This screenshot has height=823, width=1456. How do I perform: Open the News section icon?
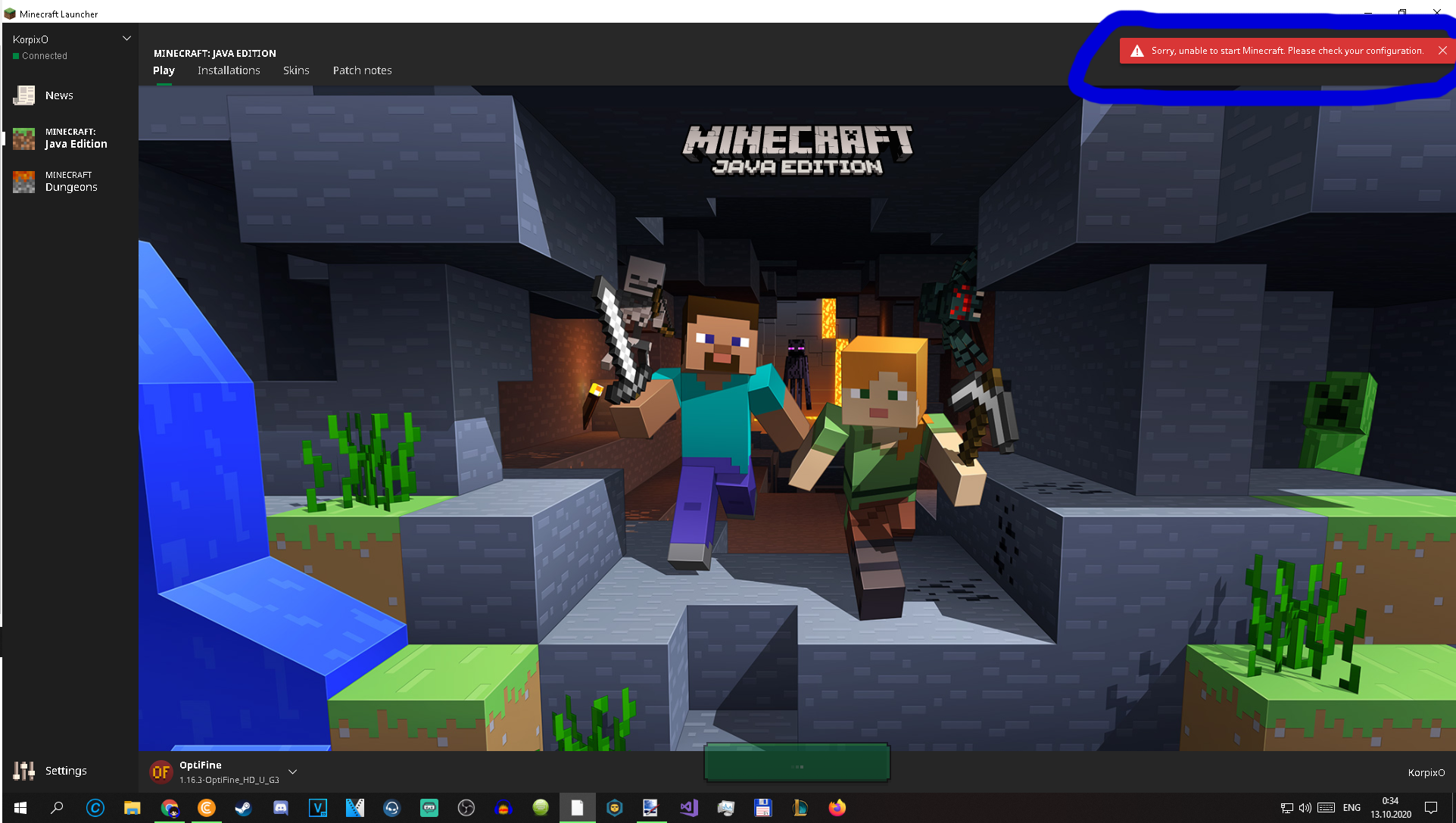pyautogui.click(x=24, y=95)
